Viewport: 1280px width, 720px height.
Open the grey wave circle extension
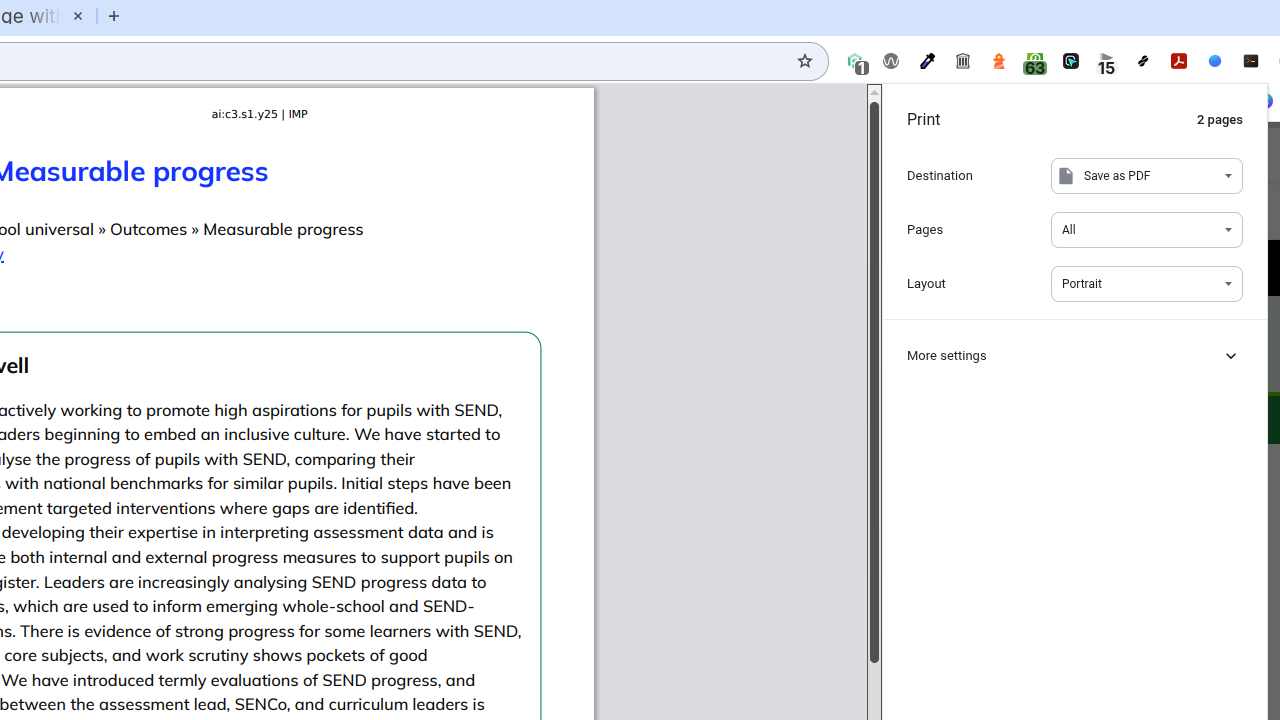click(891, 61)
